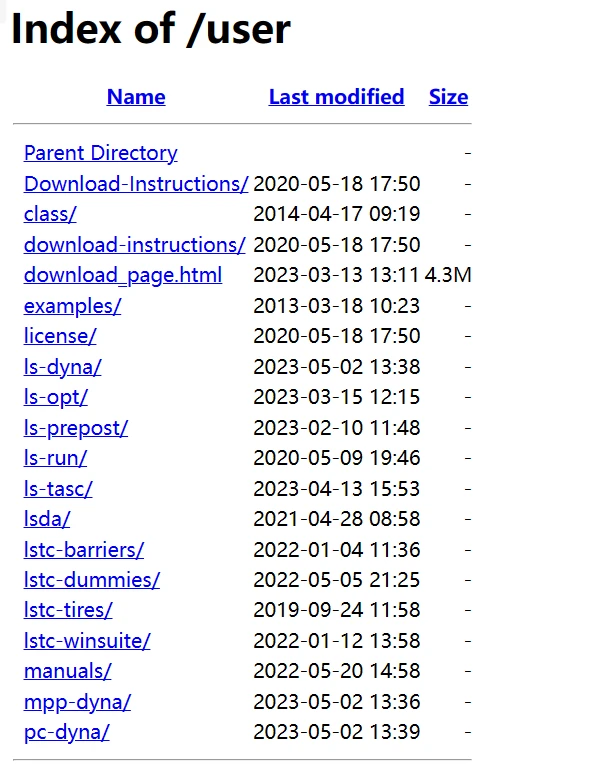
Task: Go to Parent Directory
Action: click(100, 153)
